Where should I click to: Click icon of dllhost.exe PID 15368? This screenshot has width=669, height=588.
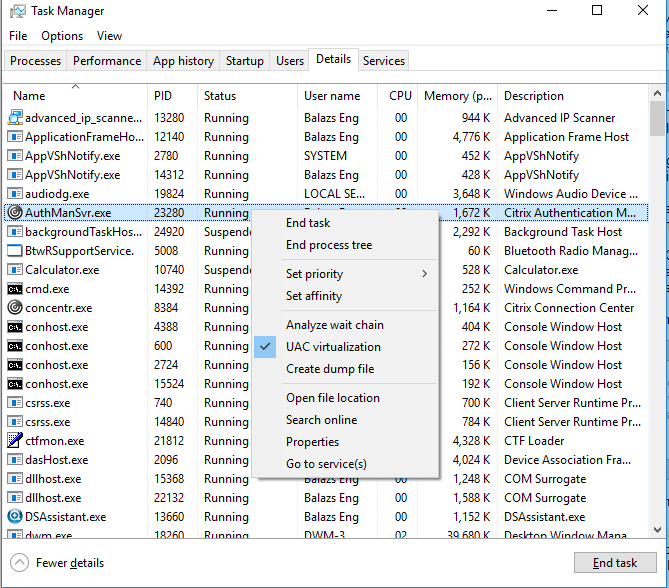15,479
